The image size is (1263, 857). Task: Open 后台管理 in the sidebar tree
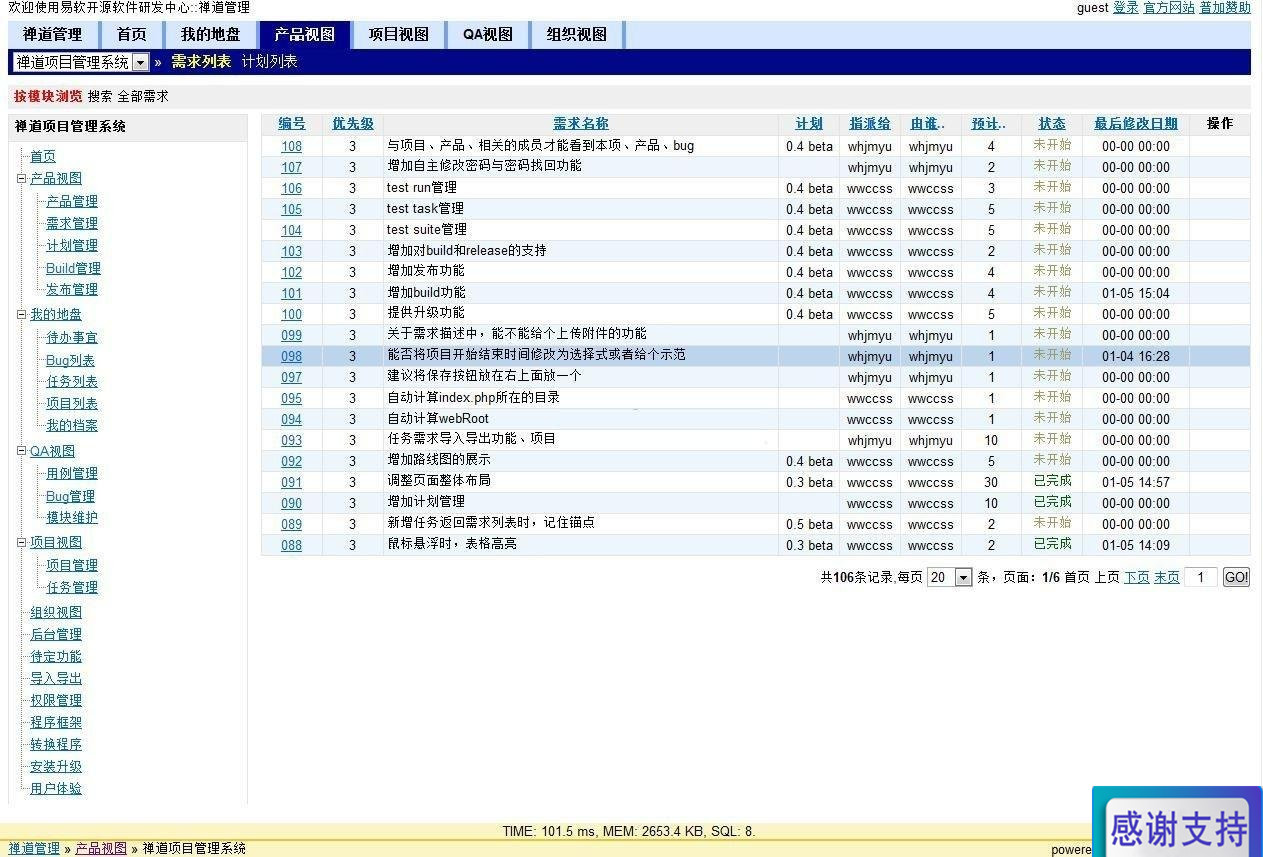click(56, 635)
